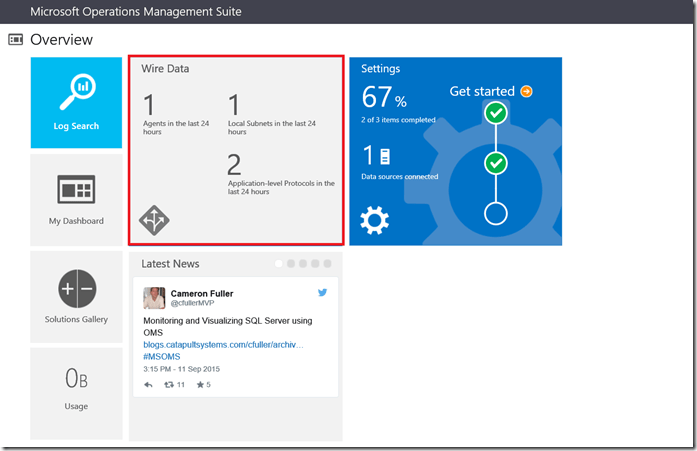Select the first Latest News carousel dot

(x=279, y=264)
